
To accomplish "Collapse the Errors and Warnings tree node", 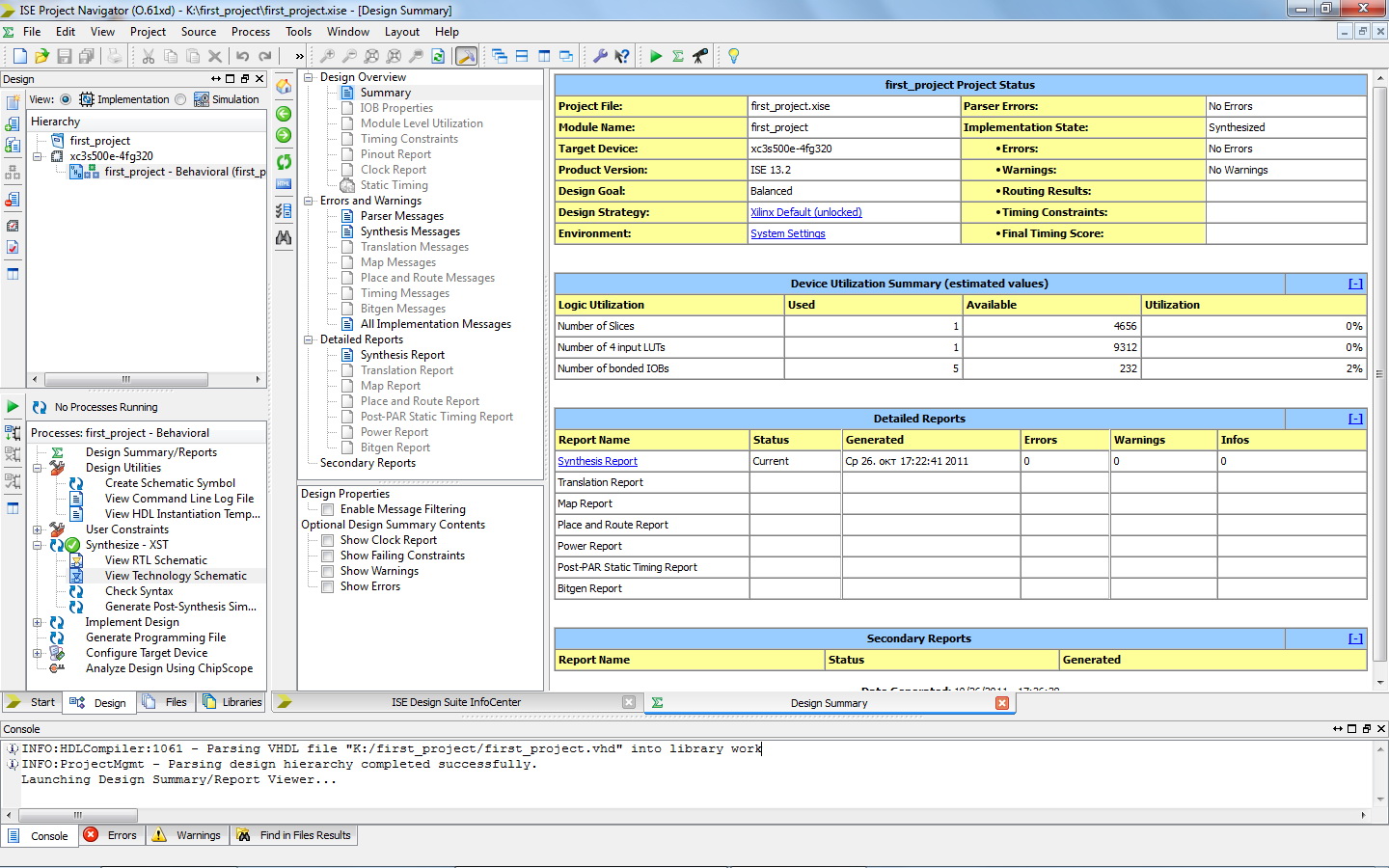I will click(x=309, y=201).
